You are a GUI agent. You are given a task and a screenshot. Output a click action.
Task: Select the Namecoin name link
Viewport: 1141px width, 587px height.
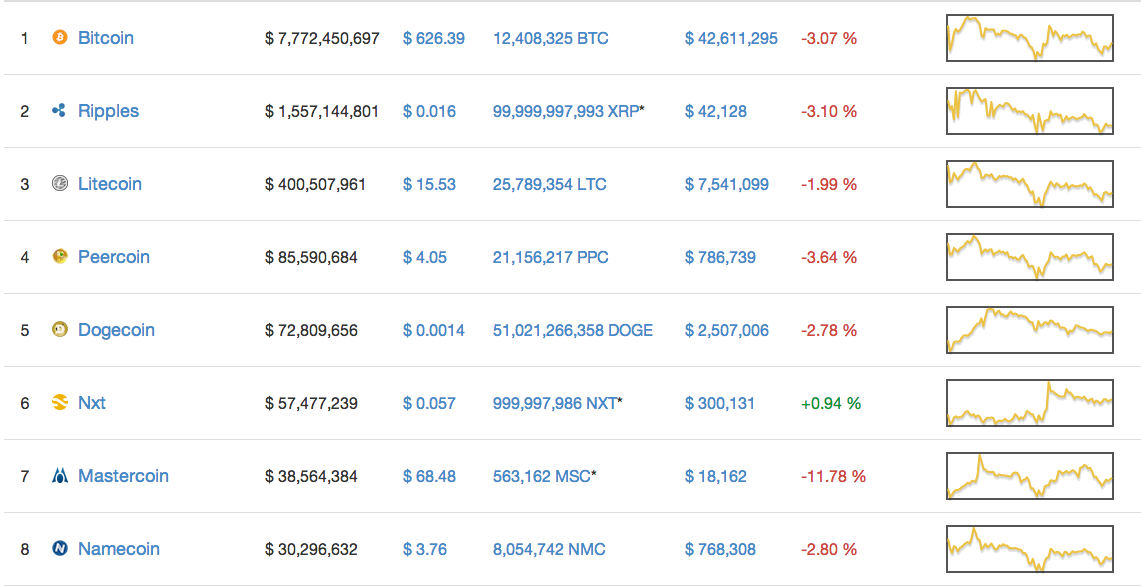coord(119,549)
